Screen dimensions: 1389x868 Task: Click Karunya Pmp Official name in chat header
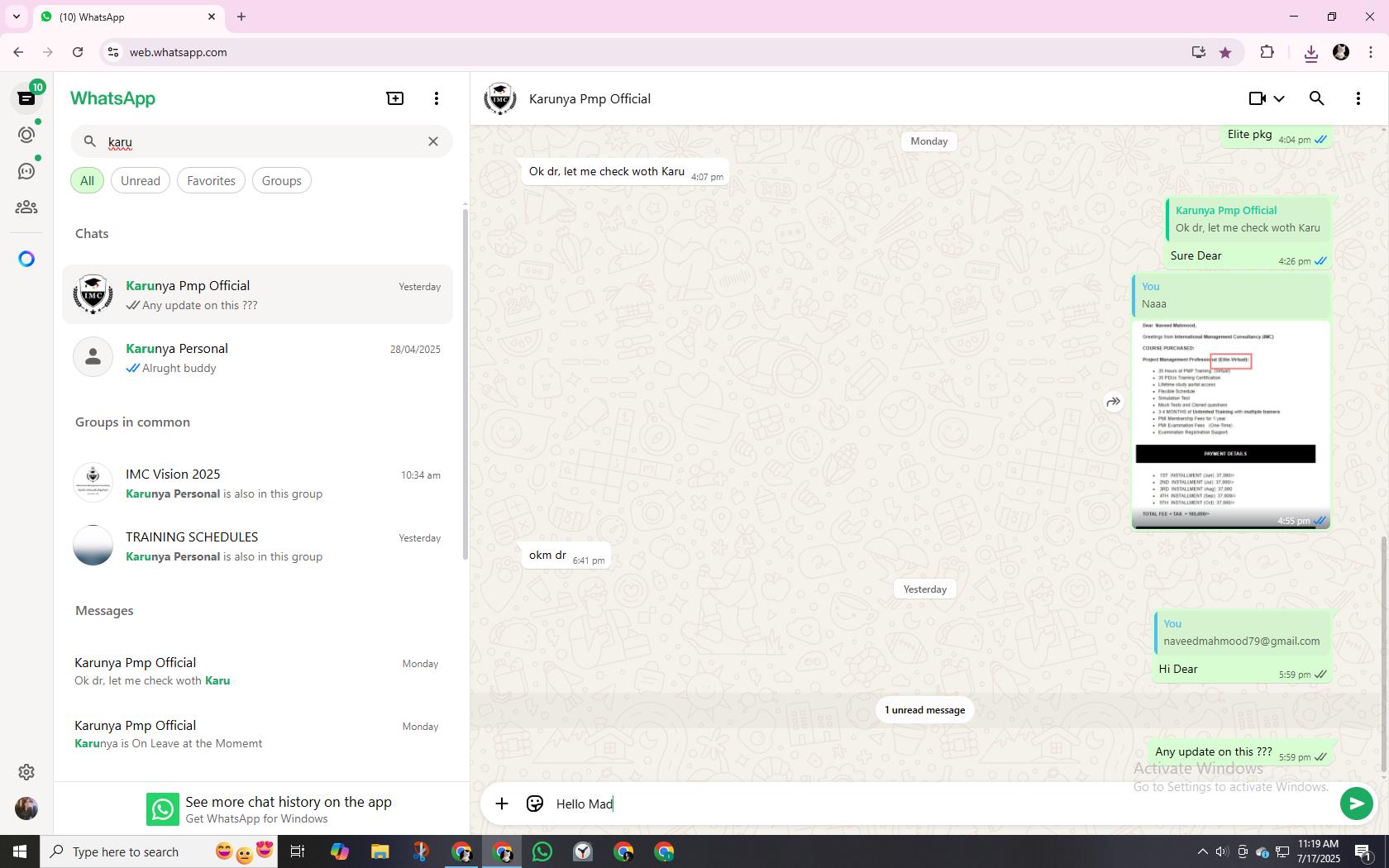(589, 99)
